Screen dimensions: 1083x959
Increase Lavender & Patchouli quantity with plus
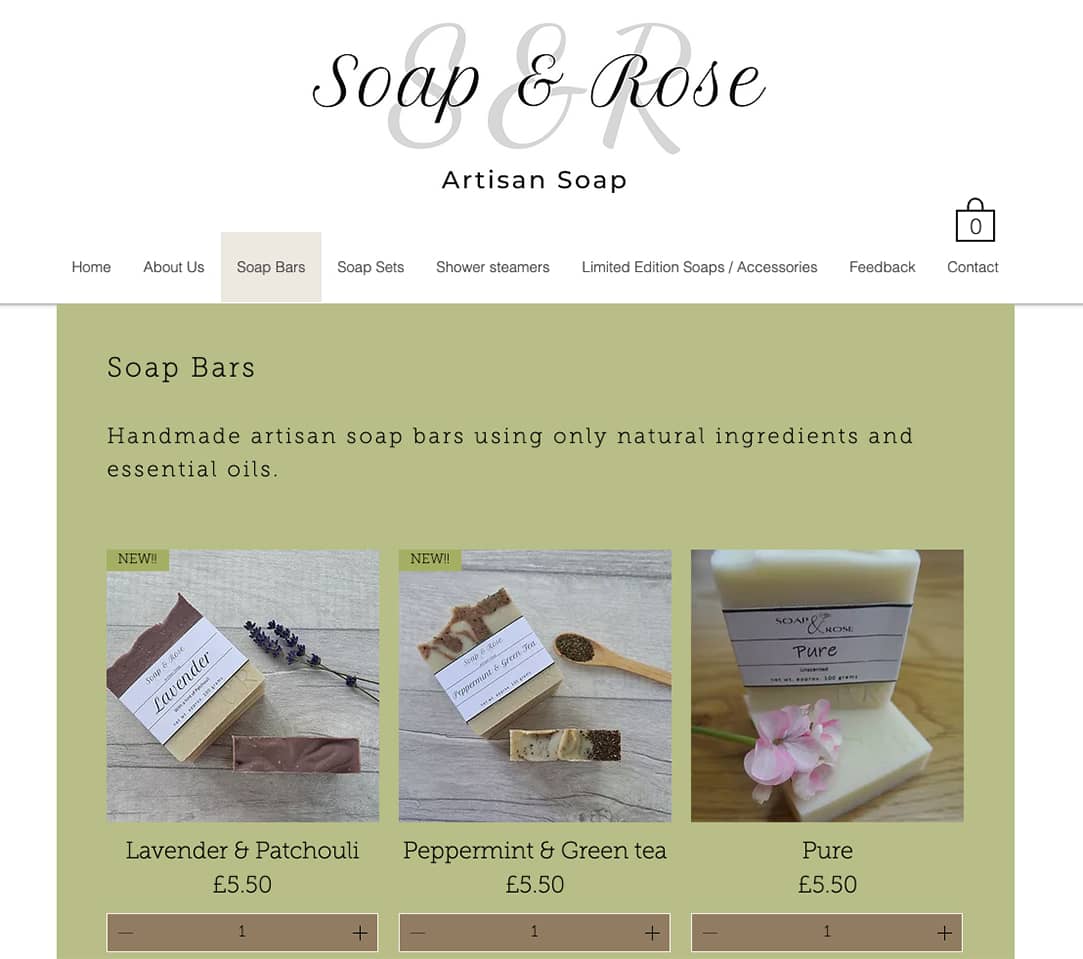360,933
